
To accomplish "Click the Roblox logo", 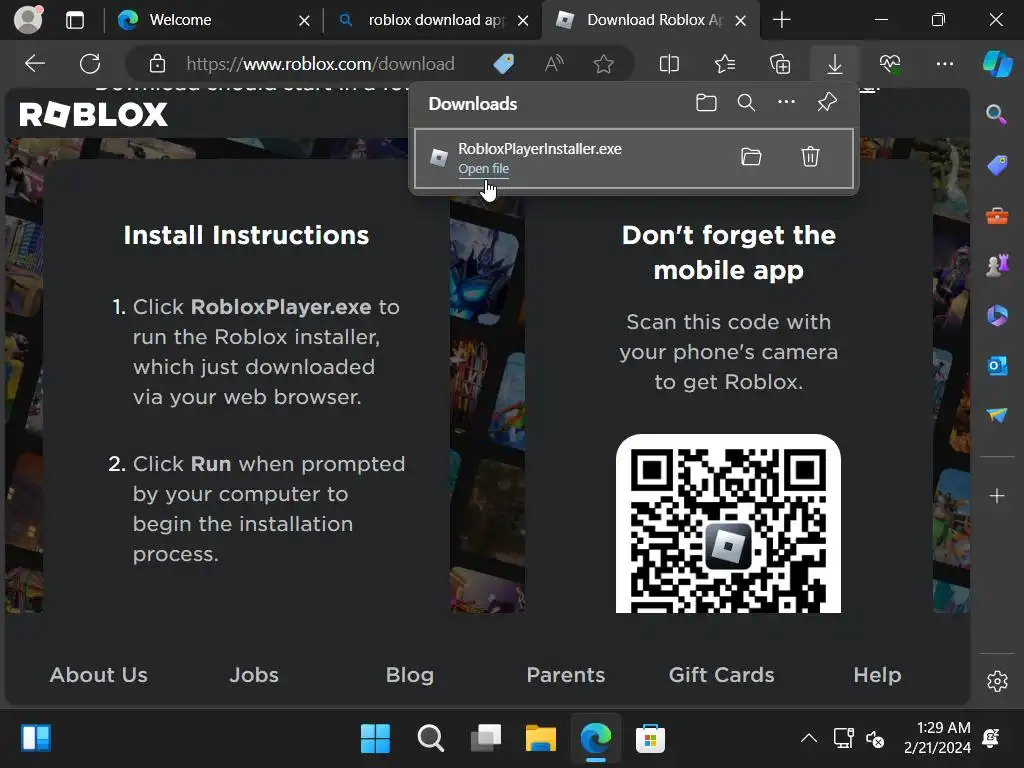I will coord(93,115).
